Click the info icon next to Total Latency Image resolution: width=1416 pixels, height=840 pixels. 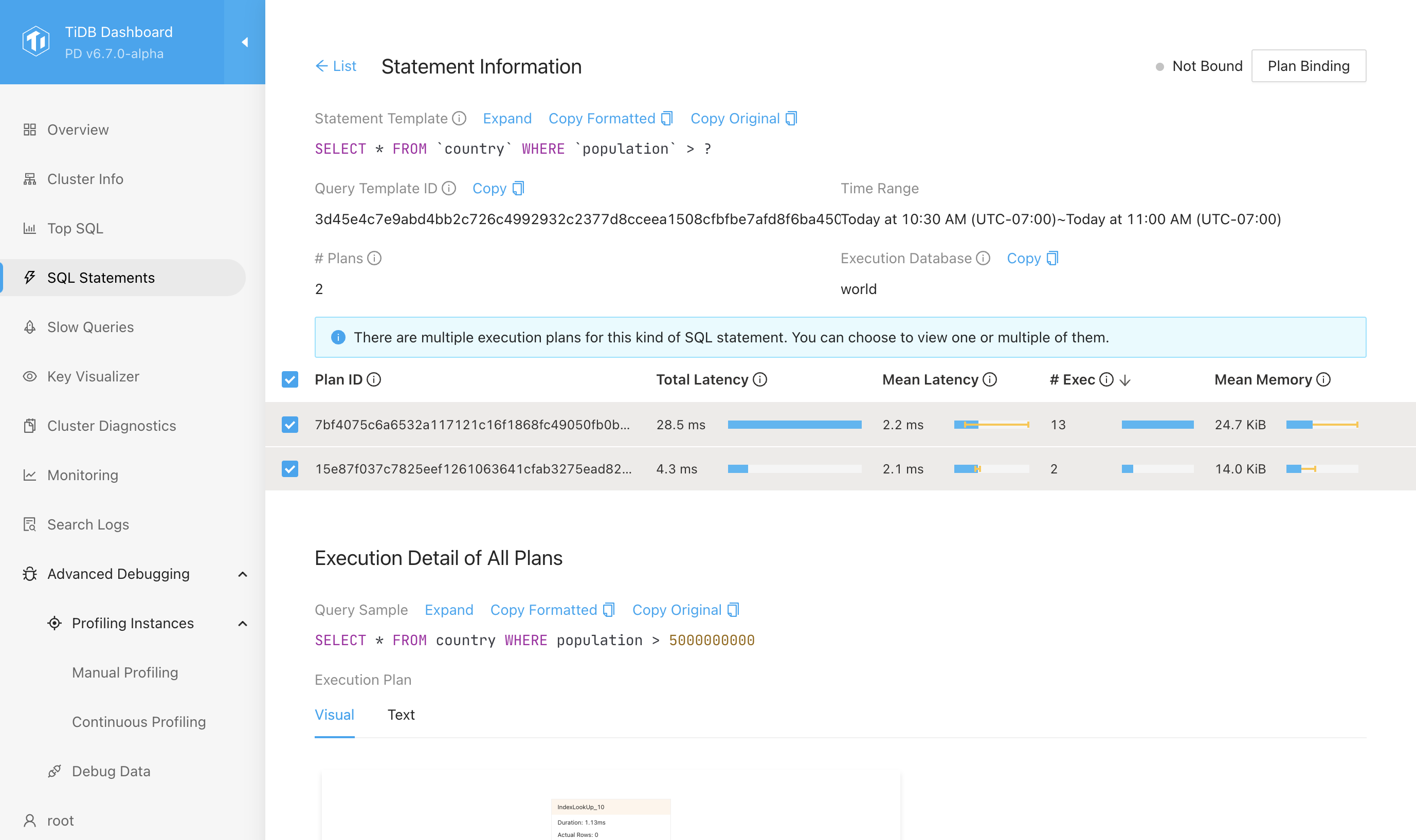click(760, 380)
